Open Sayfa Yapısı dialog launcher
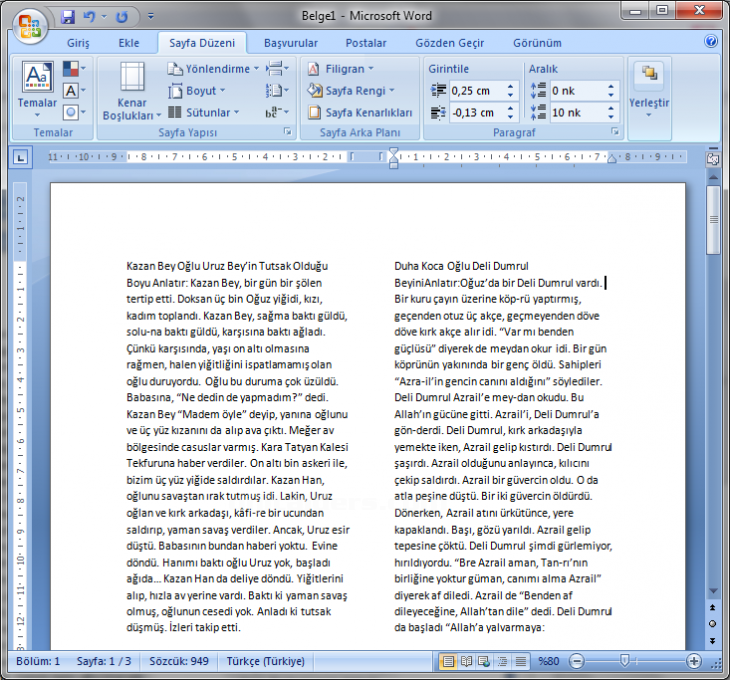 click(288, 132)
